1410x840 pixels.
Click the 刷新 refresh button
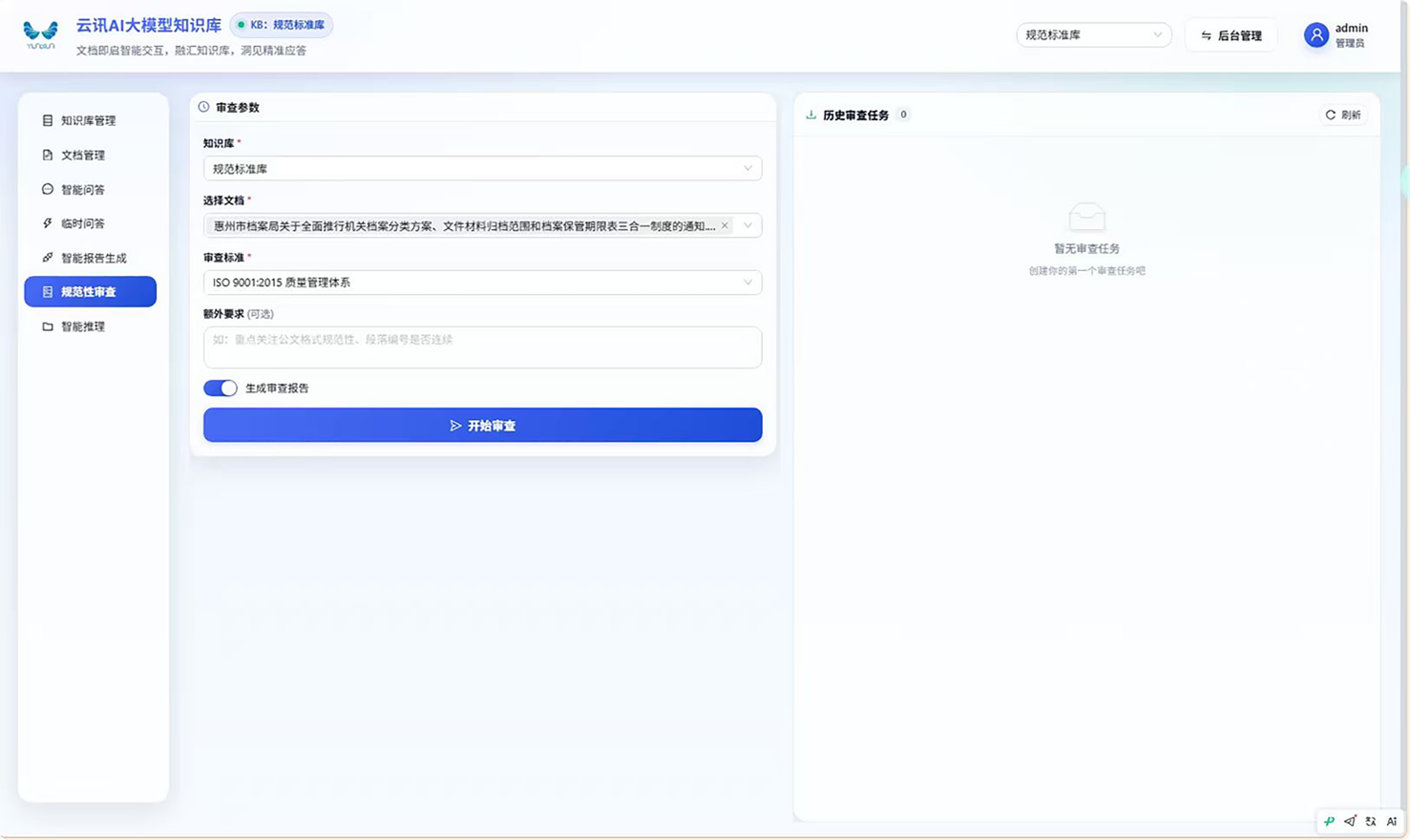[x=1343, y=115]
